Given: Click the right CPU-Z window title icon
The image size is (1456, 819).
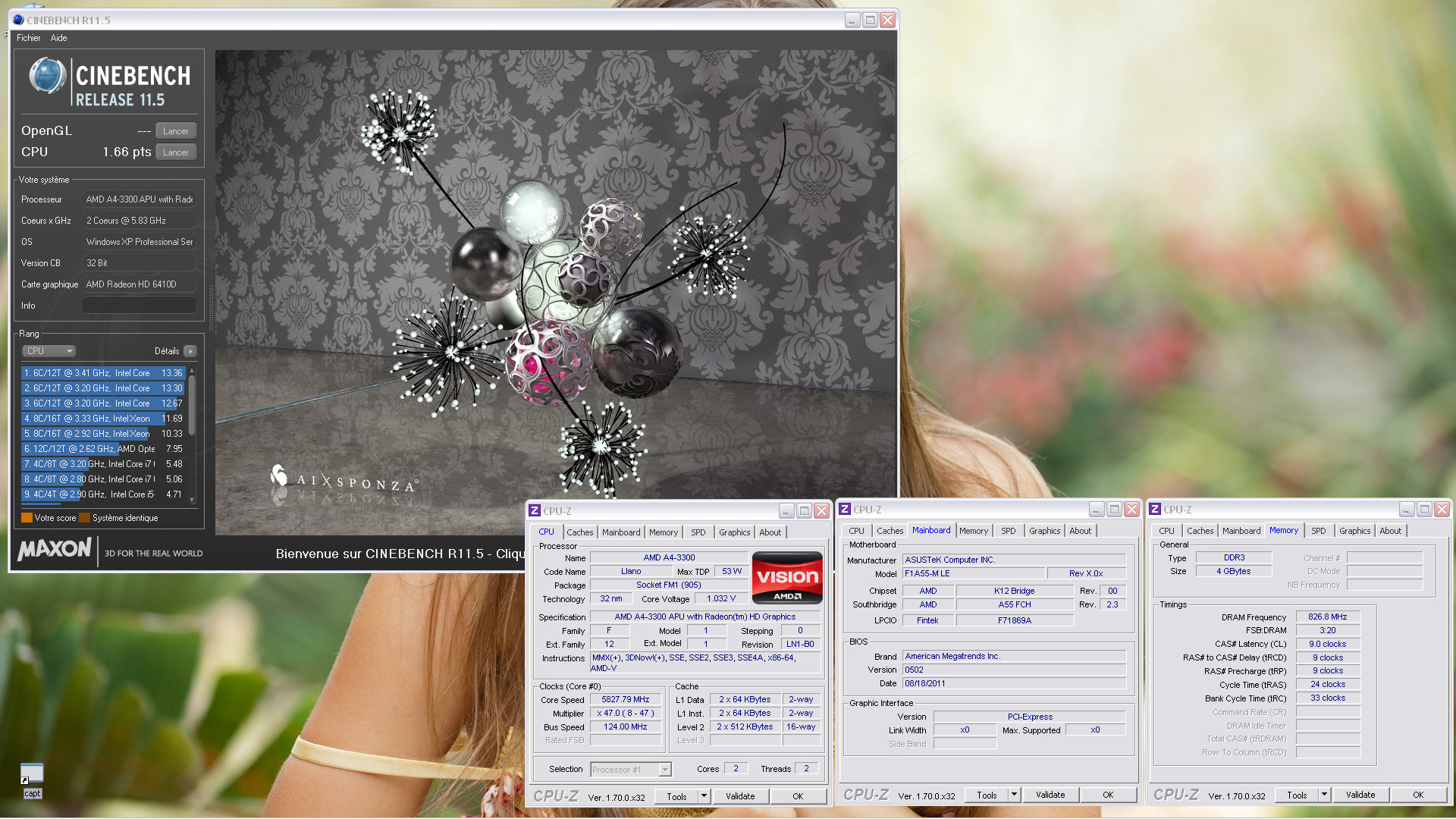Looking at the screenshot, I should (x=1155, y=510).
